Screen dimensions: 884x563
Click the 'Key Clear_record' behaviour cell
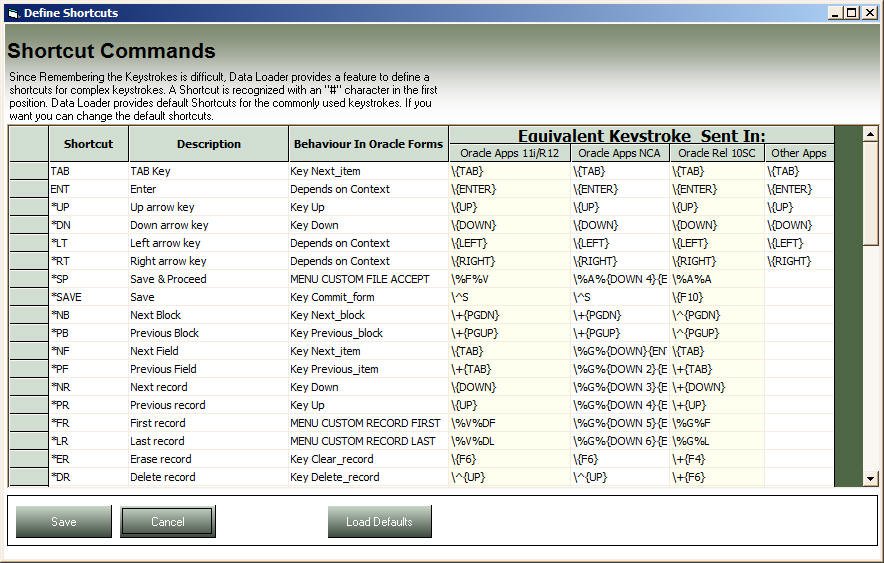click(x=369, y=460)
